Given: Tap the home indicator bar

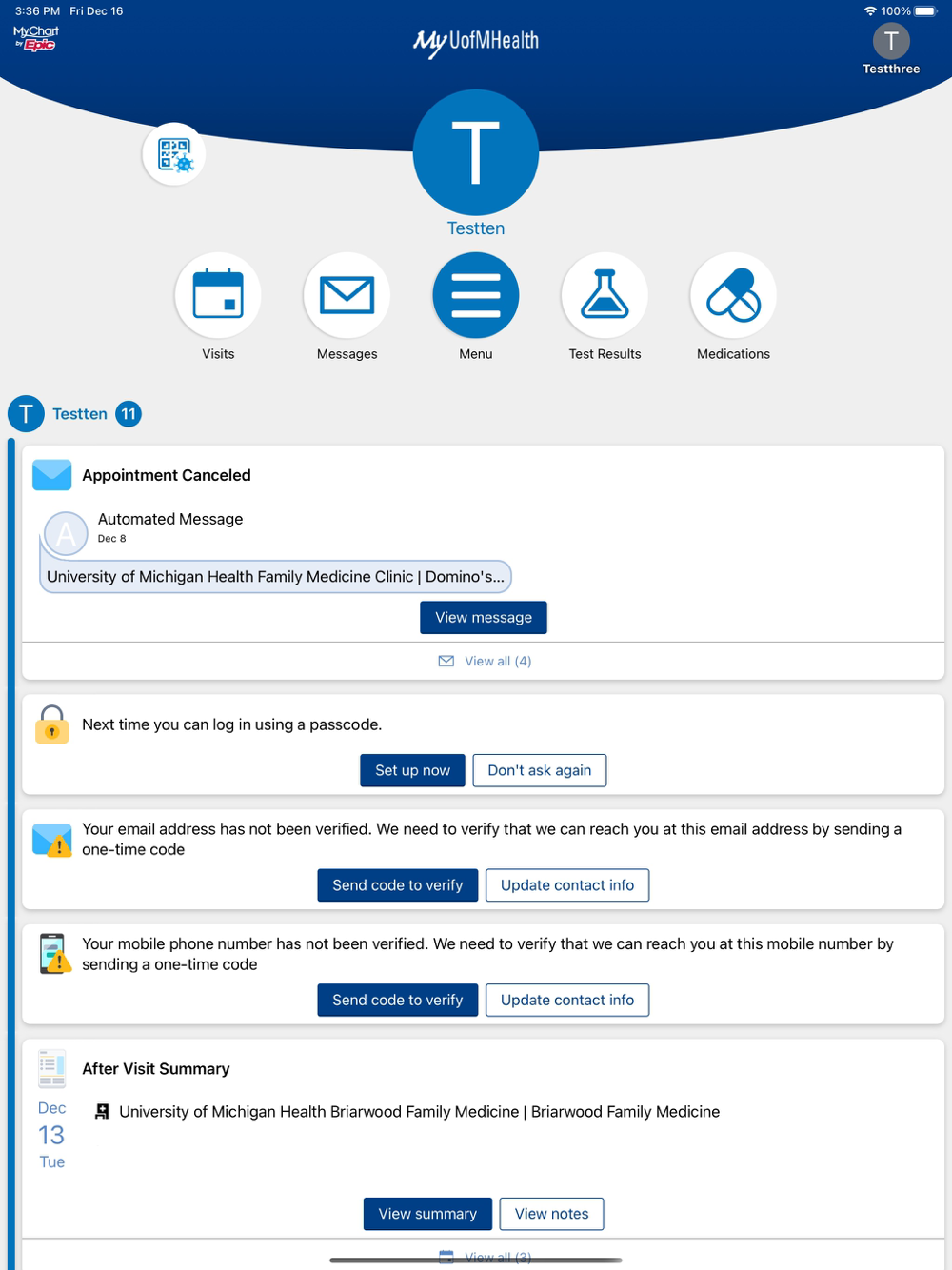Looking at the screenshot, I should click(x=476, y=1260).
